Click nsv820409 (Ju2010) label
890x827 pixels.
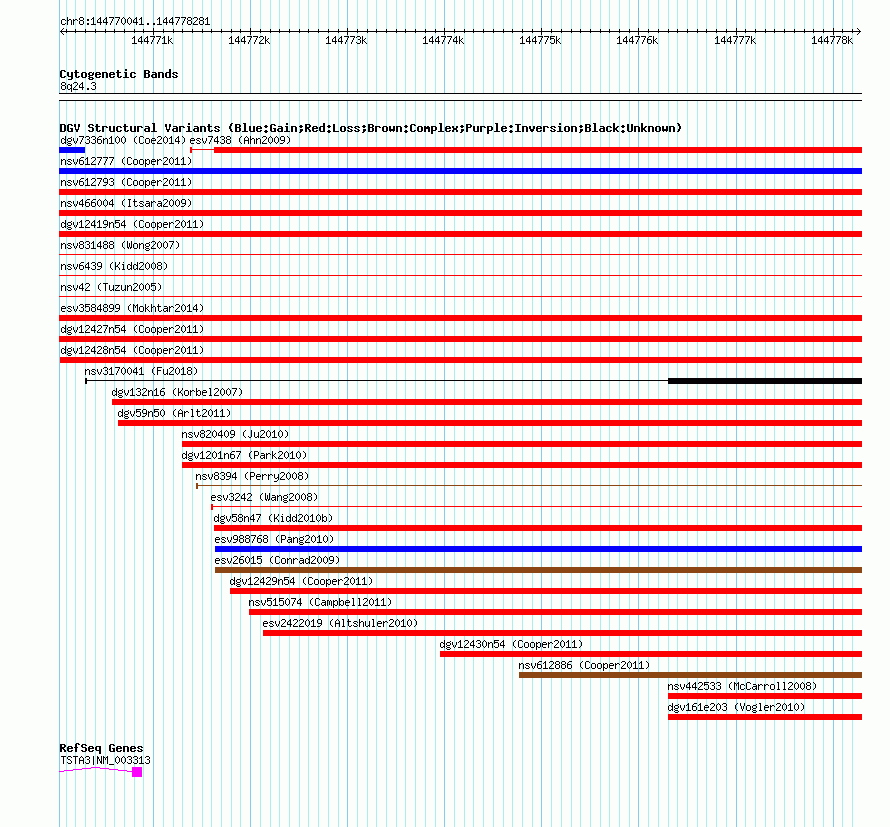(235, 434)
